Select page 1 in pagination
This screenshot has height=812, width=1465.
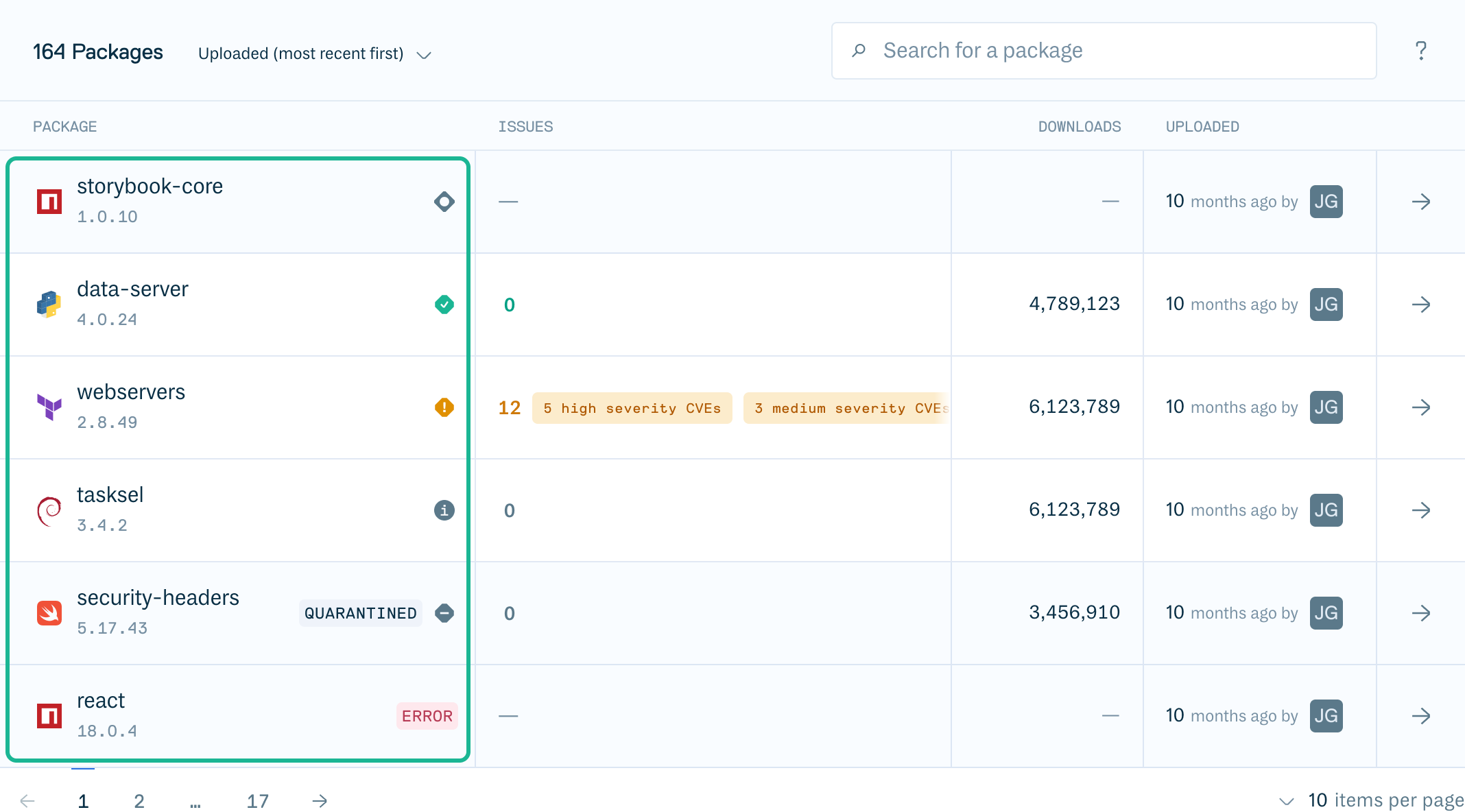tap(83, 801)
